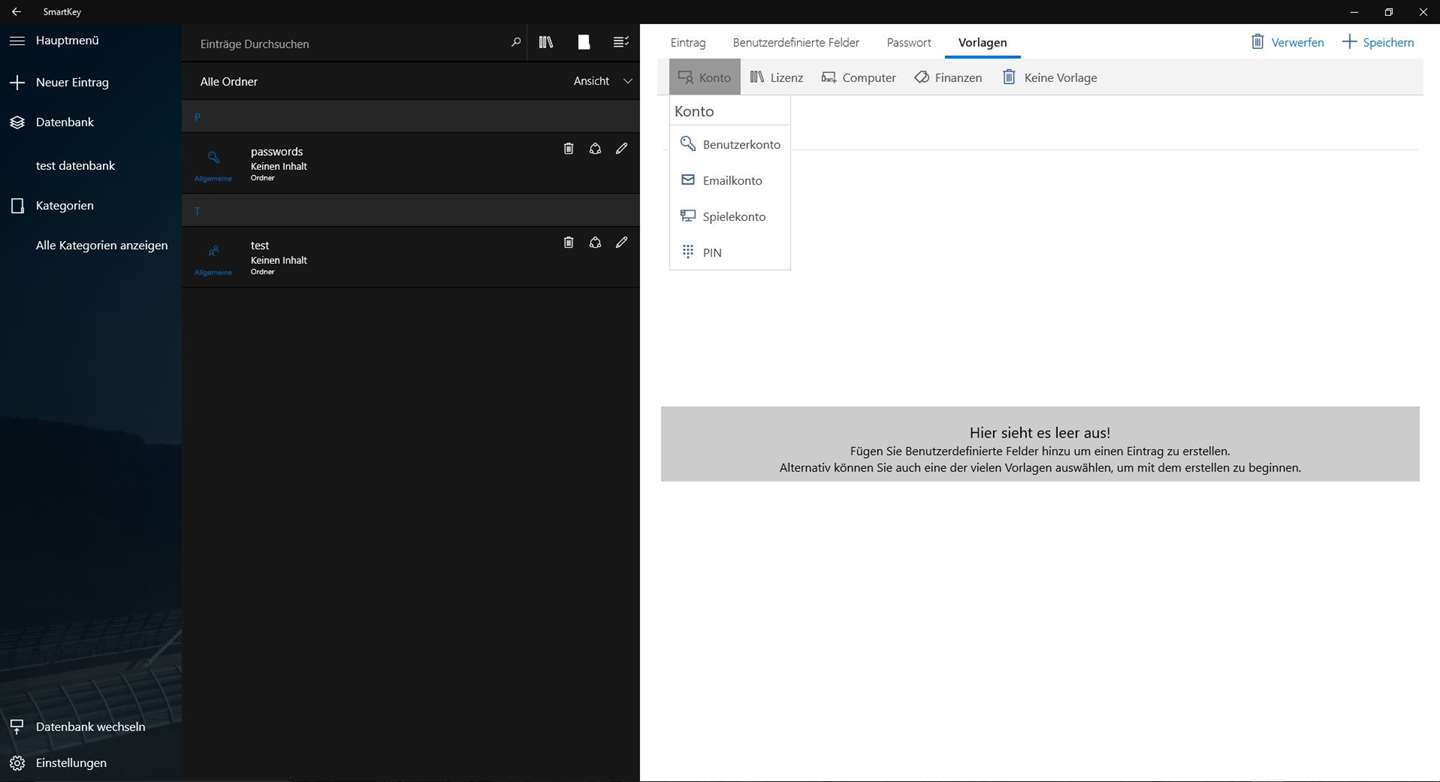Edit the test folder with pencil icon
Screen dimensions: 1440x782
pos(621,242)
